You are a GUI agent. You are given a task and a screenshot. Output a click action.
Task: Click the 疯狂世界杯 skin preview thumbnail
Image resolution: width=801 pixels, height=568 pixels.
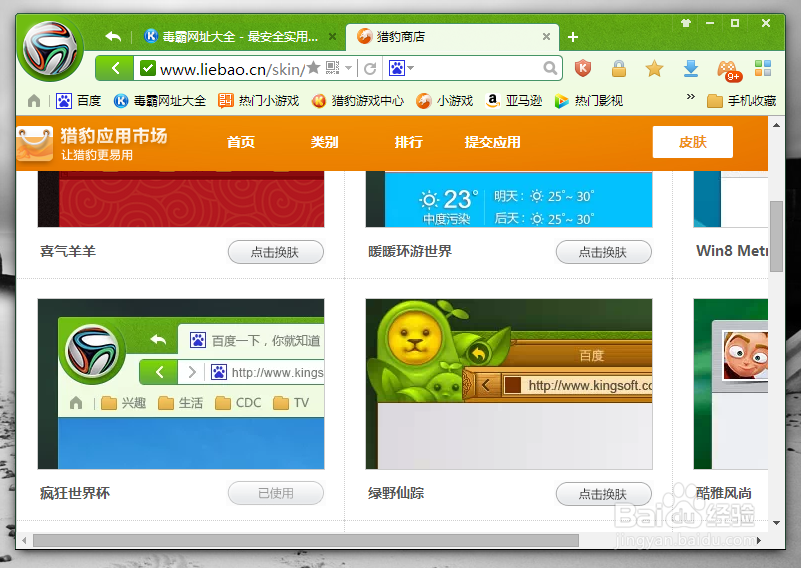181,384
